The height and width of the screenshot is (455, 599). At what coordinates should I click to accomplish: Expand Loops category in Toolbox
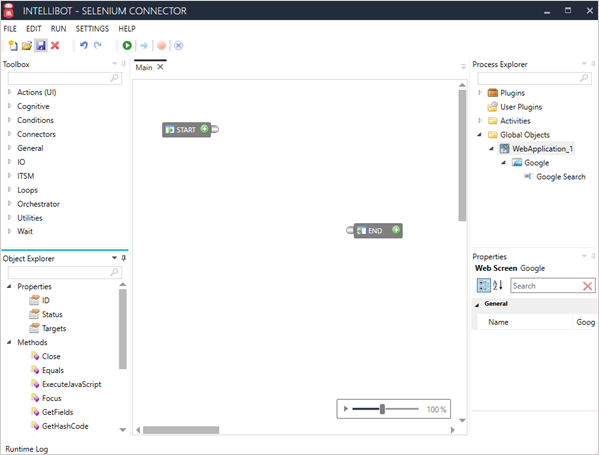coord(10,189)
